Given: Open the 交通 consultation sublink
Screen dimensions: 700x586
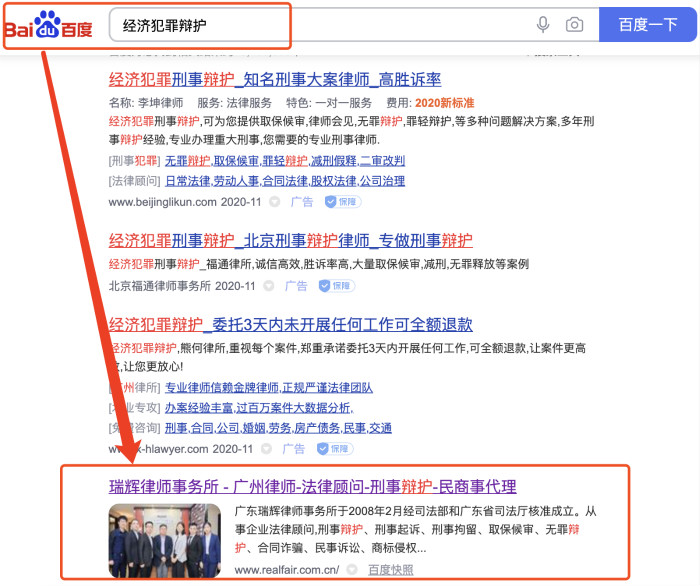Looking at the screenshot, I should 380,428.
